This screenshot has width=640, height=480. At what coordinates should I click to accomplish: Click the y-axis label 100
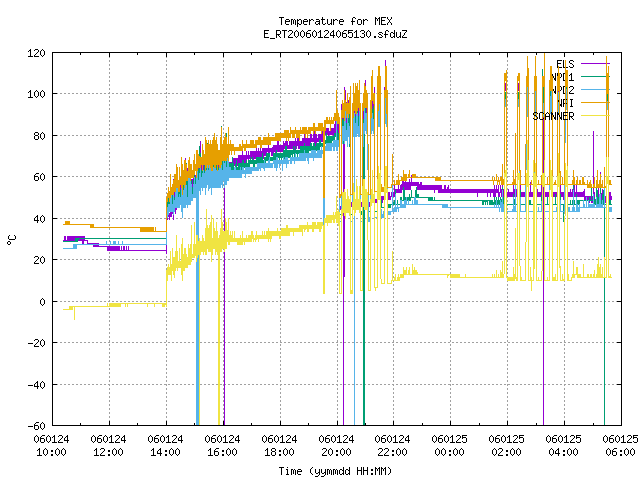click(36, 94)
